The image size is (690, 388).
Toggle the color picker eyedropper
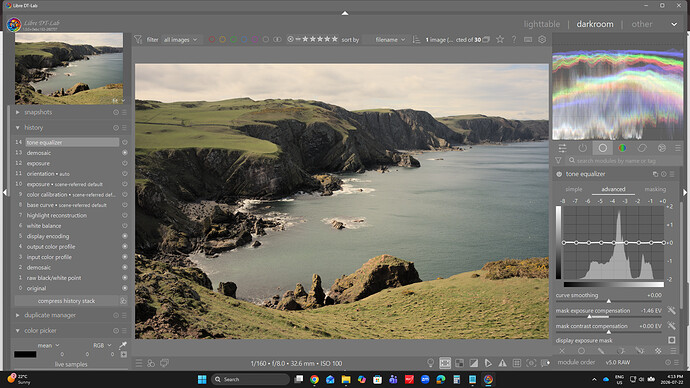123,345
